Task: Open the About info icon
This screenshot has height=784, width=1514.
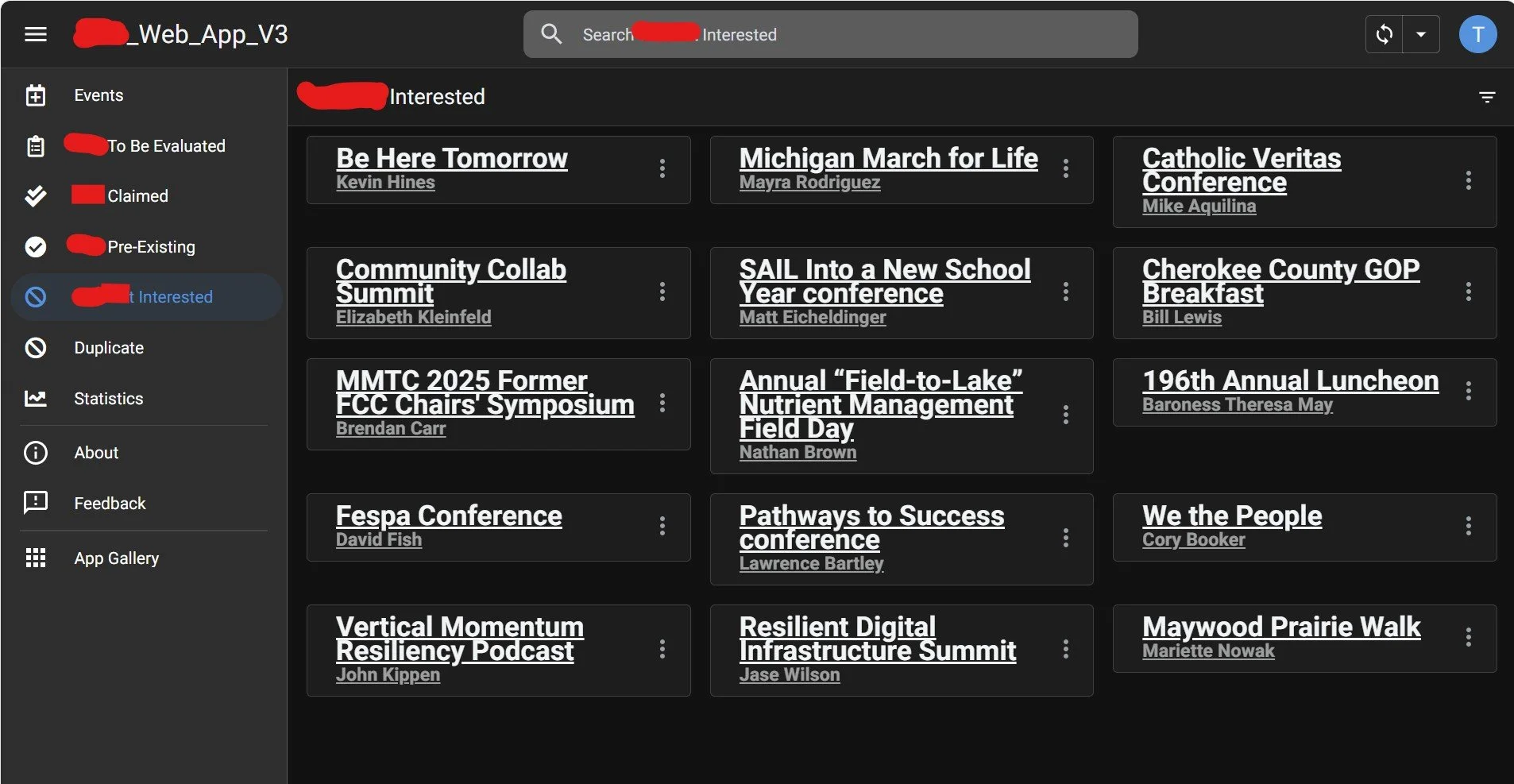Action: [36, 452]
